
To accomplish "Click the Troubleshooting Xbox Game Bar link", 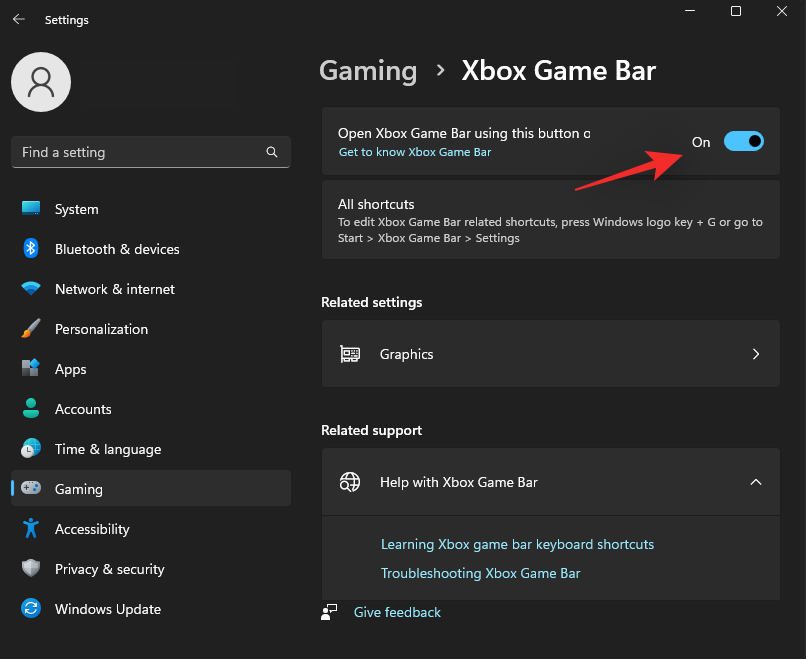I will pyautogui.click(x=480, y=574).
